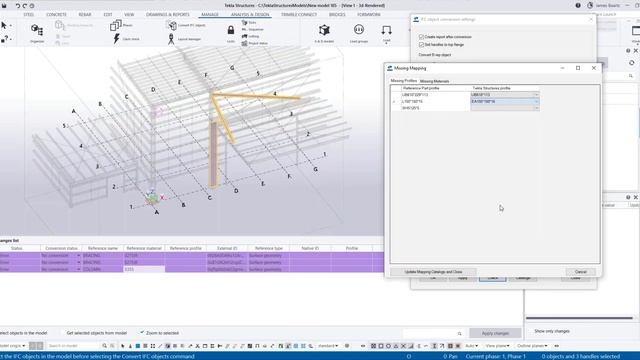Screen dimensions: 640x360
Task: Click Cancel in Missing Mapping dialog
Action: [x=580, y=272]
